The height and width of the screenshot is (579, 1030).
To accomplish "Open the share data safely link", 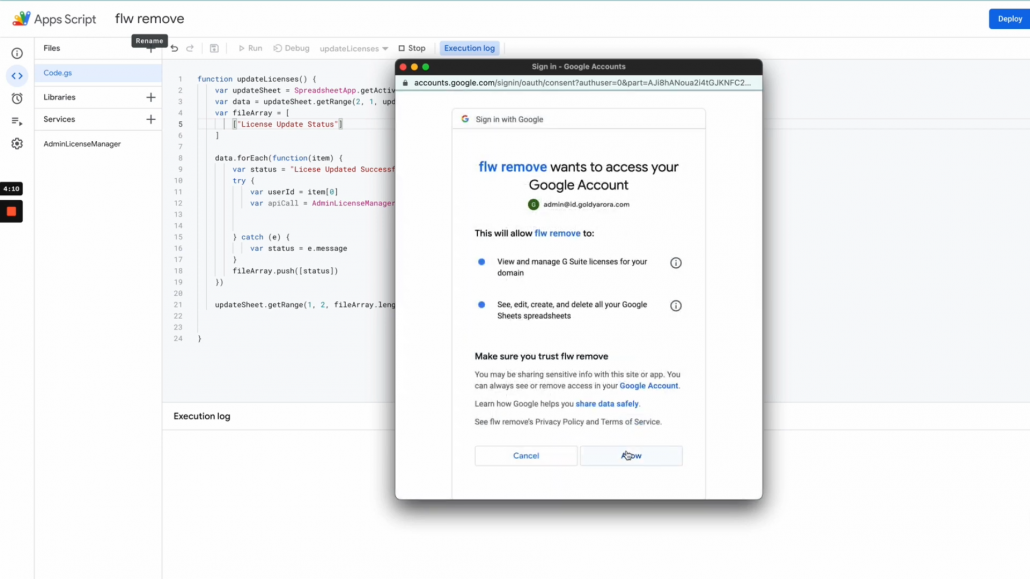I will tap(606, 404).
